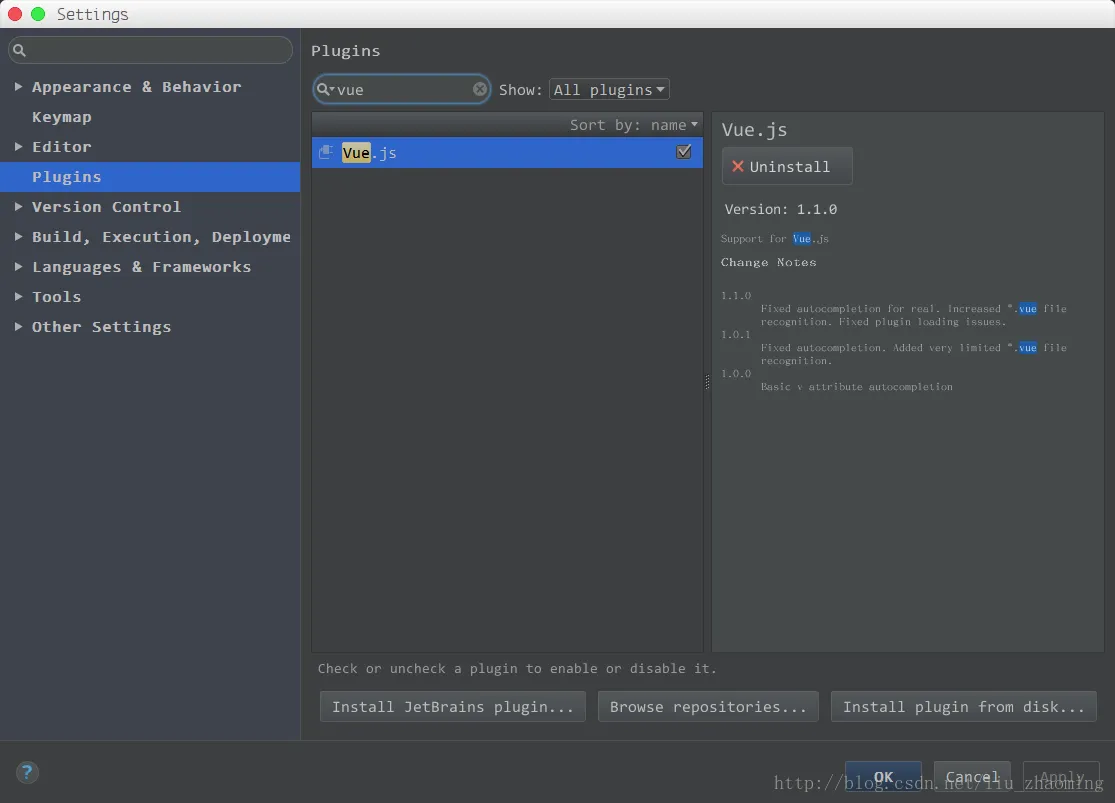Click the Version: 1.1.0 text
The width and height of the screenshot is (1115, 803).
click(781, 209)
